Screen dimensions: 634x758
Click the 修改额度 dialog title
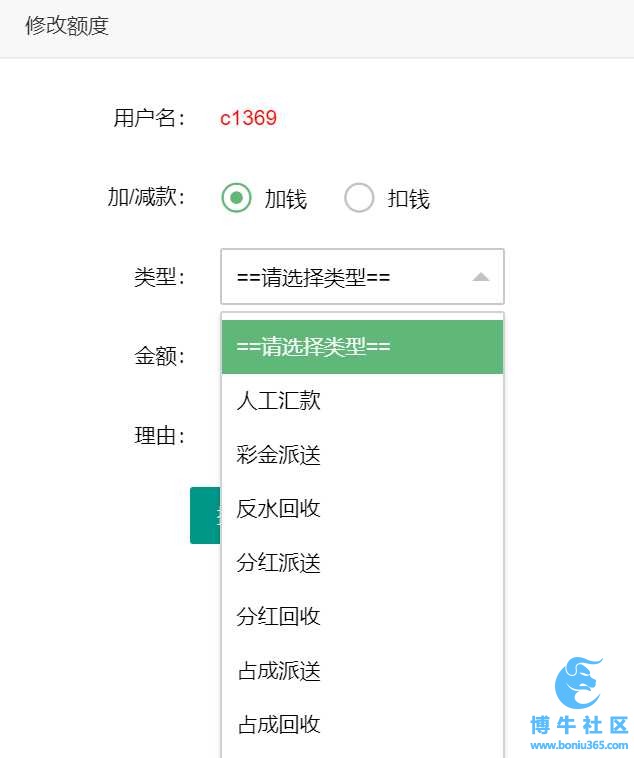click(x=67, y=26)
